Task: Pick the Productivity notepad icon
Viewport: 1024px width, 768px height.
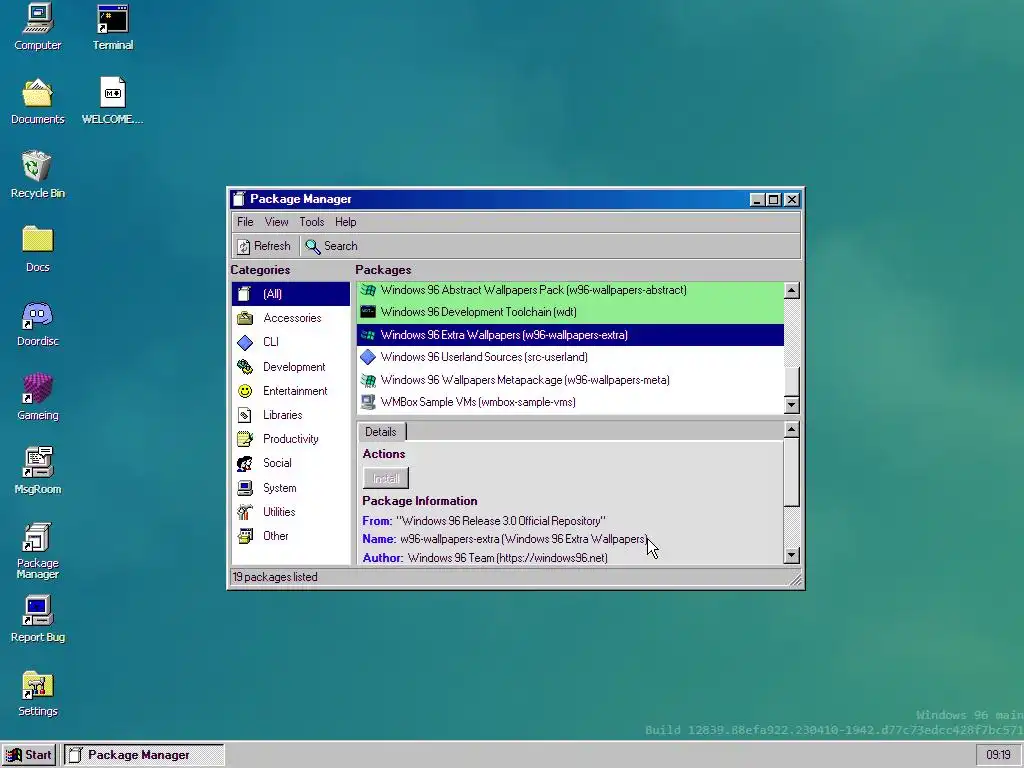Action: pos(245,439)
